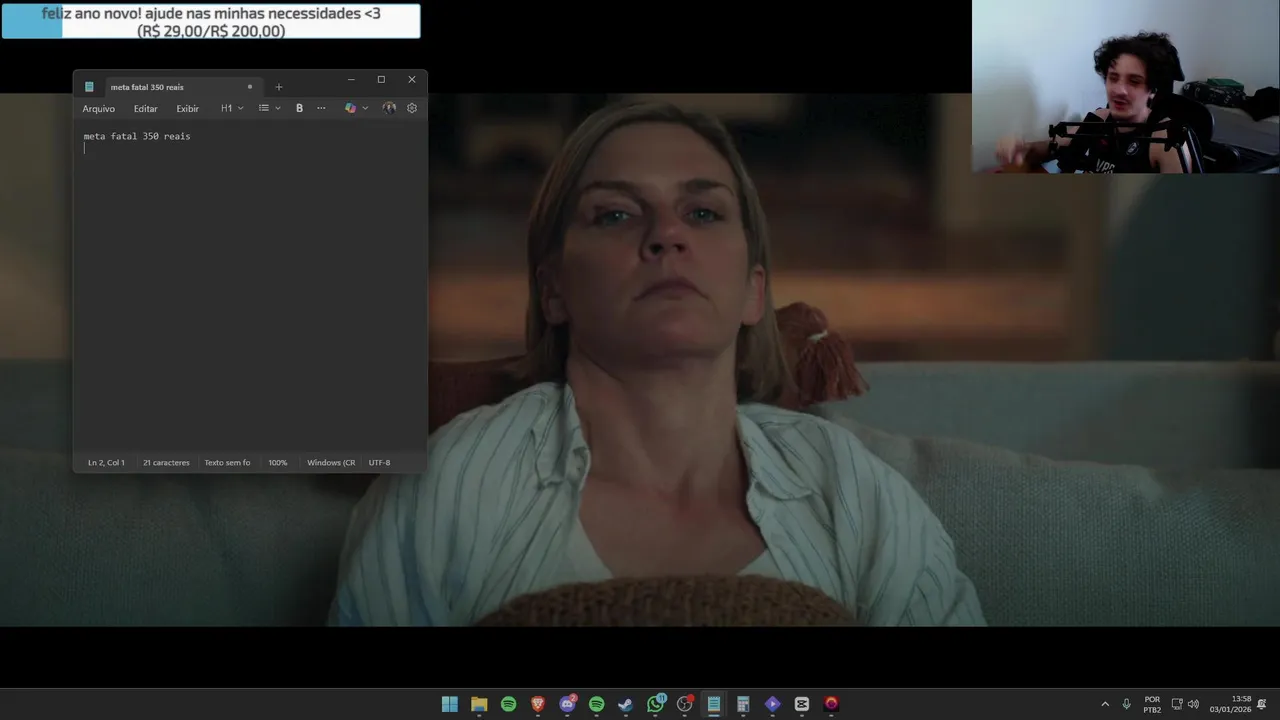Expand the Copilot dropdown arrow
The width and height of the screenshot is (1280, 720).
365,108
